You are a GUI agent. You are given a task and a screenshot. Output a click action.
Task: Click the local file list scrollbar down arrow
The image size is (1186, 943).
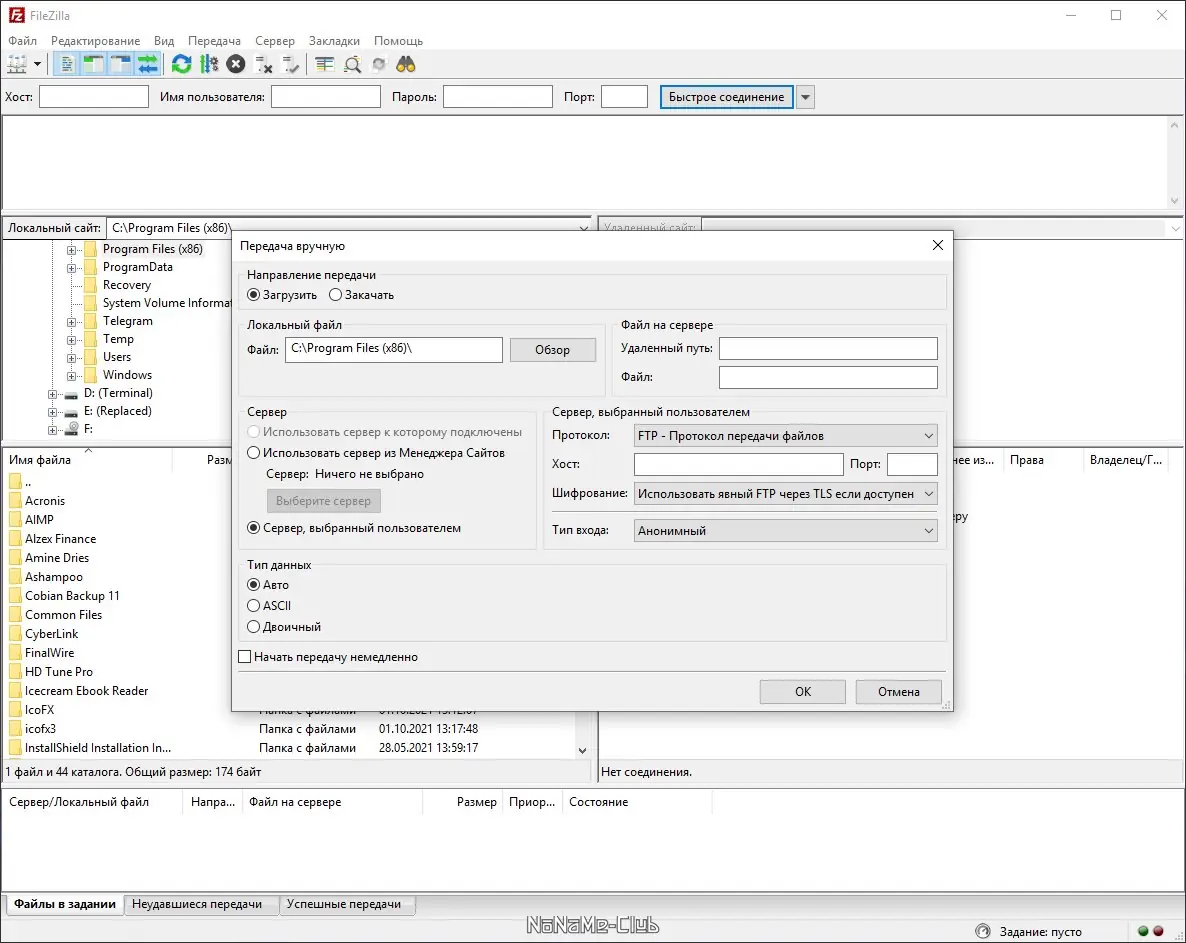pyautogui.click(x=583, y=750)
